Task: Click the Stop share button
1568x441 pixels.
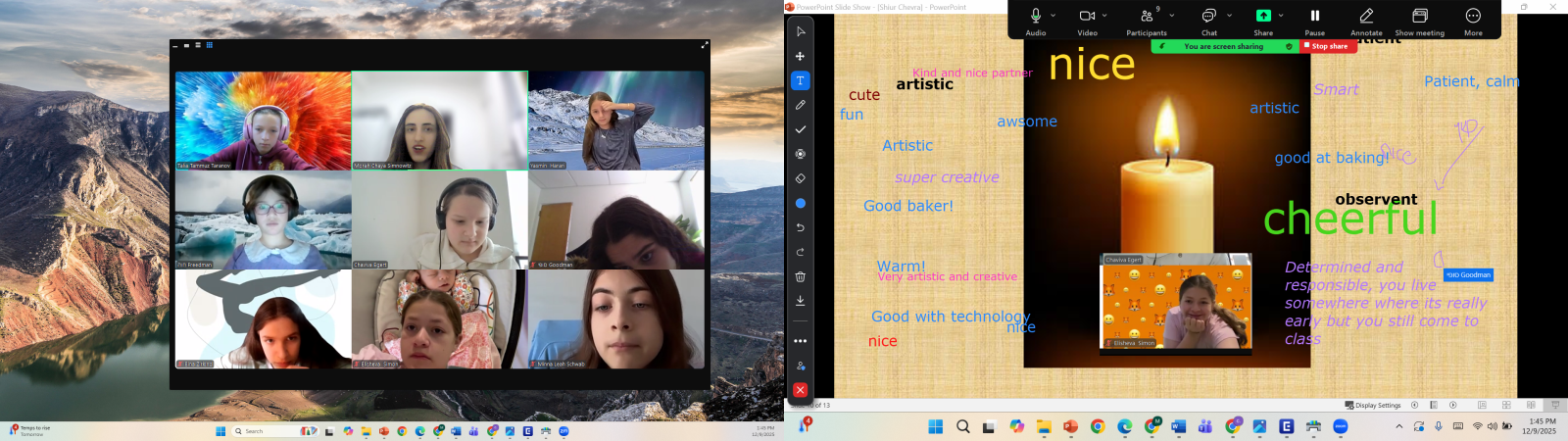Action: (x=1326, y=46)
